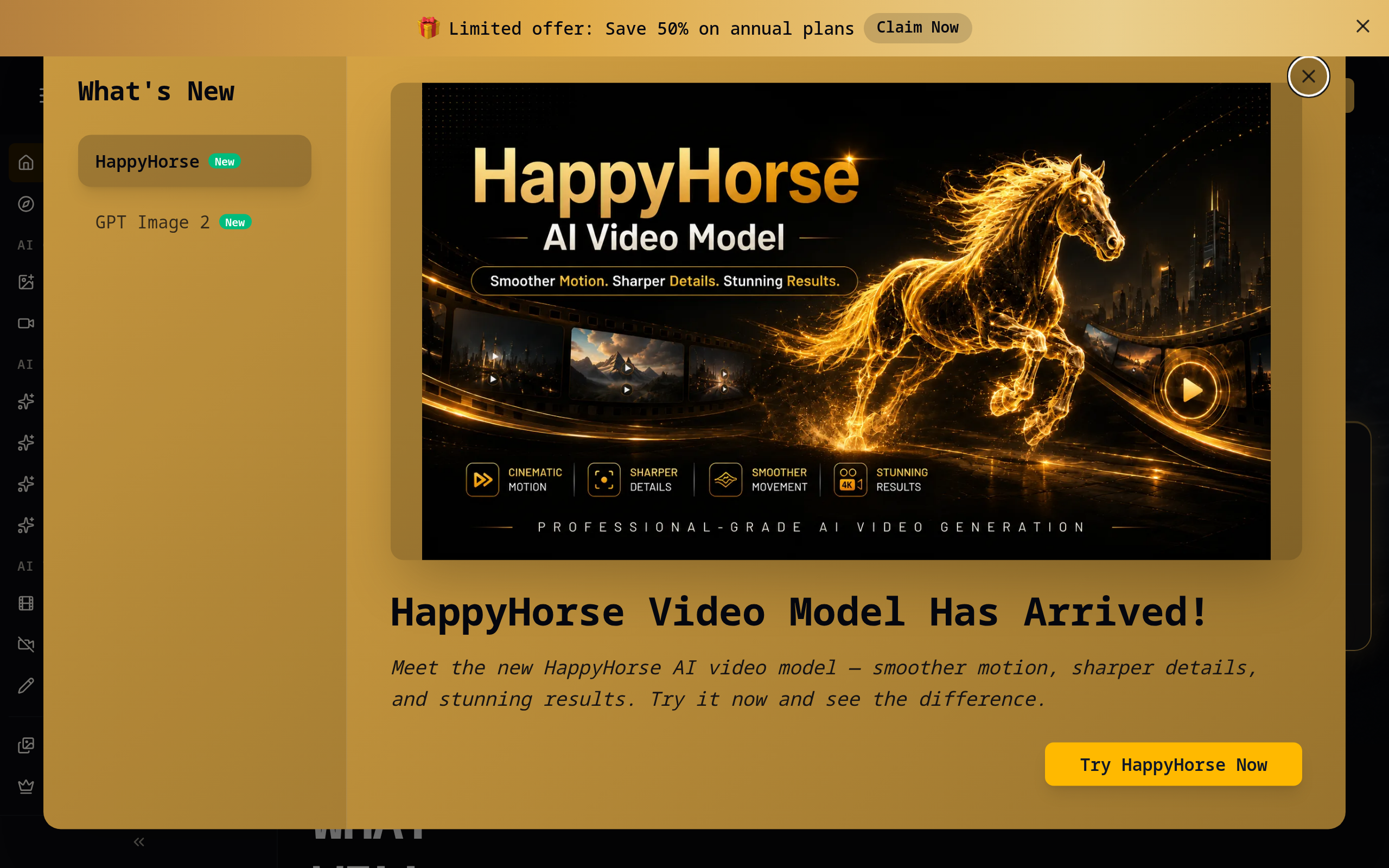The height and width of the screenshot is (868, 1389).
Task: Open the film strip icon in the sidebar
Action: tap(26, 603)
